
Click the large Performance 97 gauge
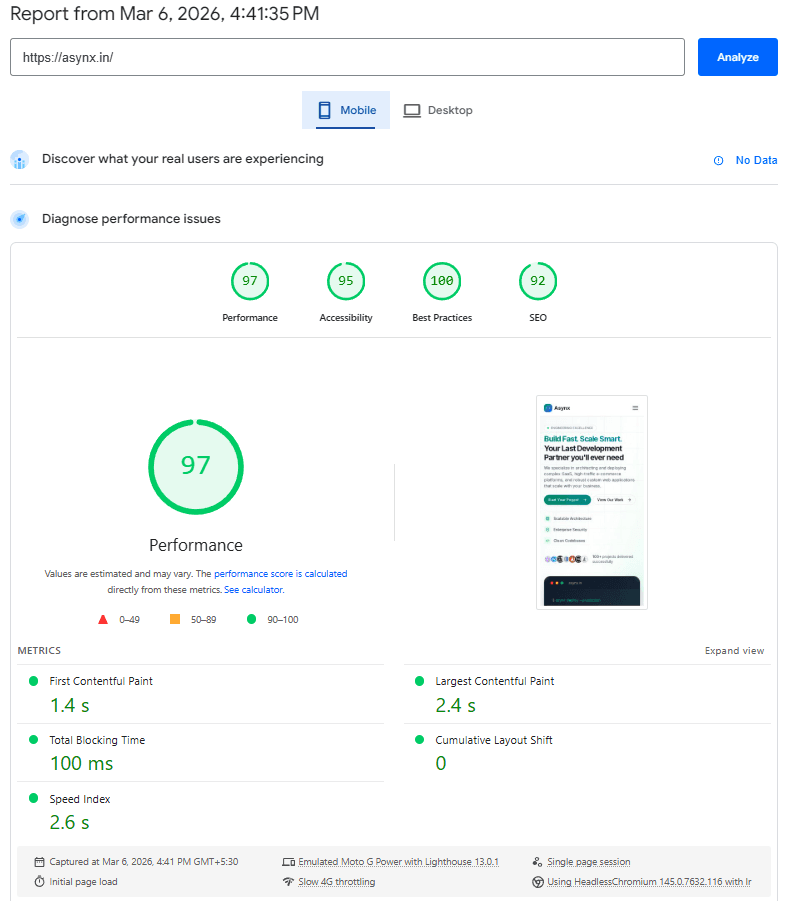[196, 467]
